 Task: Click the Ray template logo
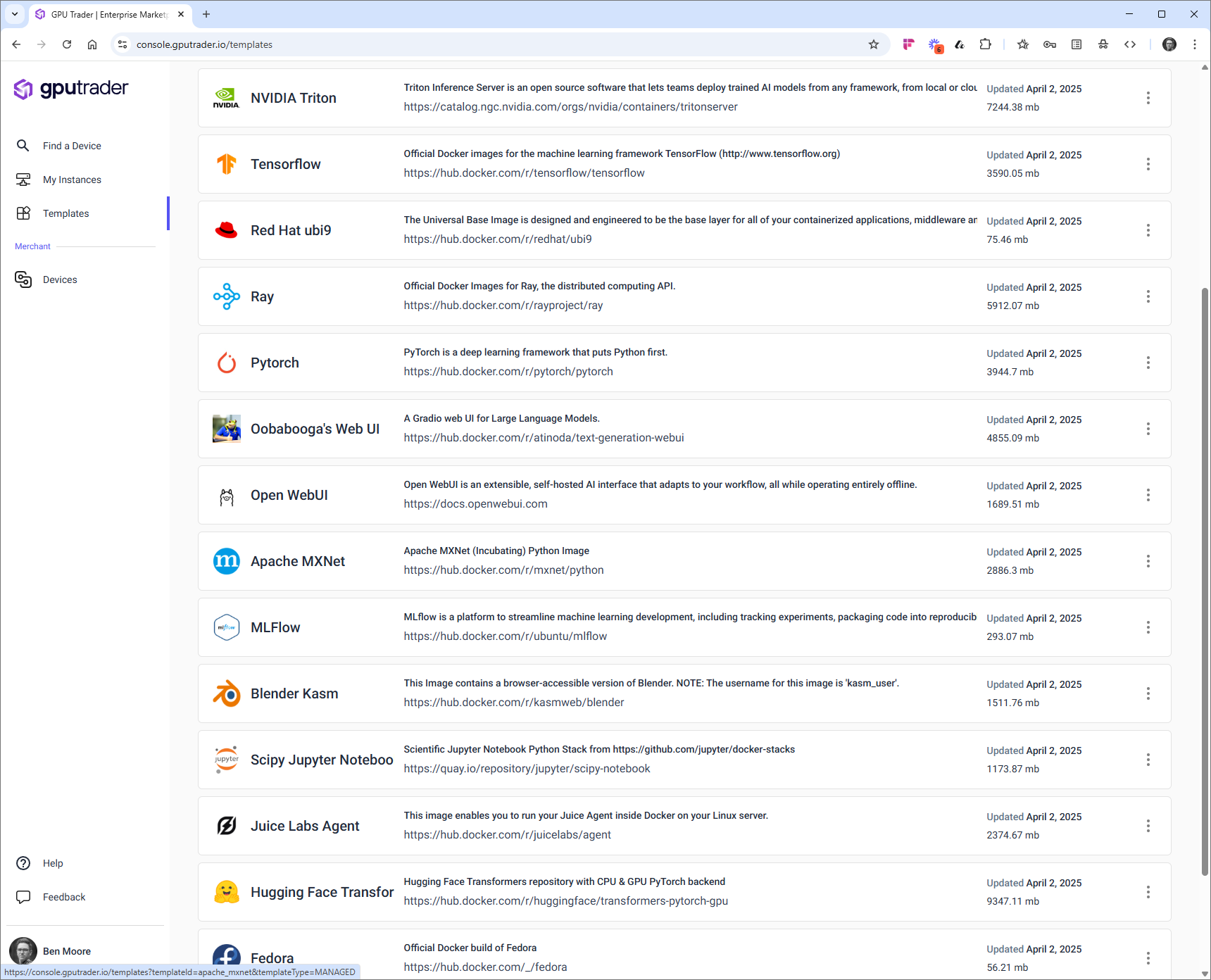[x=226, y=296]
